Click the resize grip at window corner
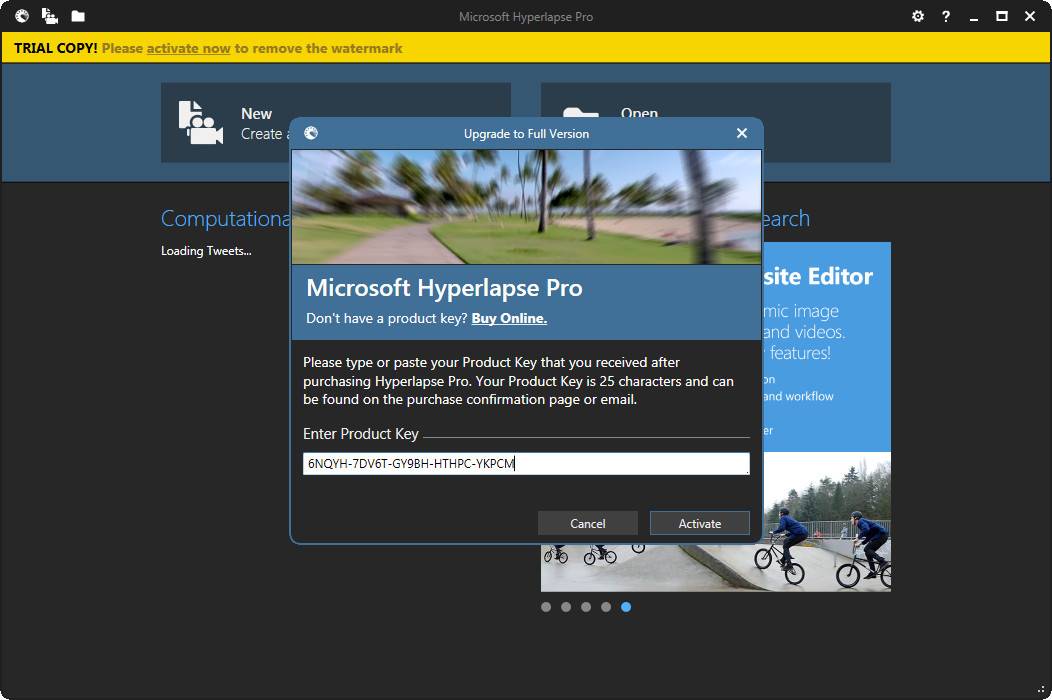 pos(1042,690)
